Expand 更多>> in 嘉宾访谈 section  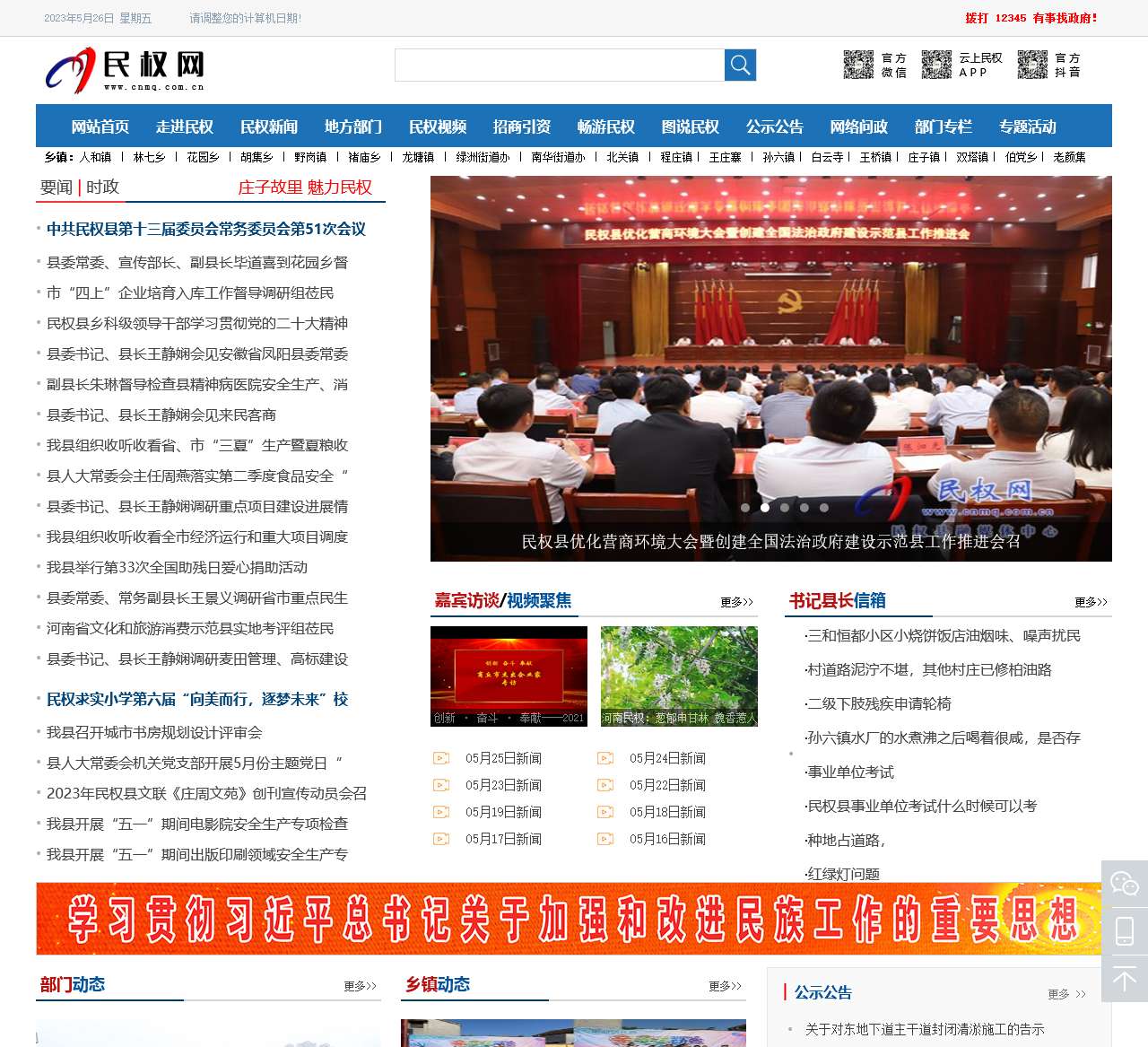(737, 602)
